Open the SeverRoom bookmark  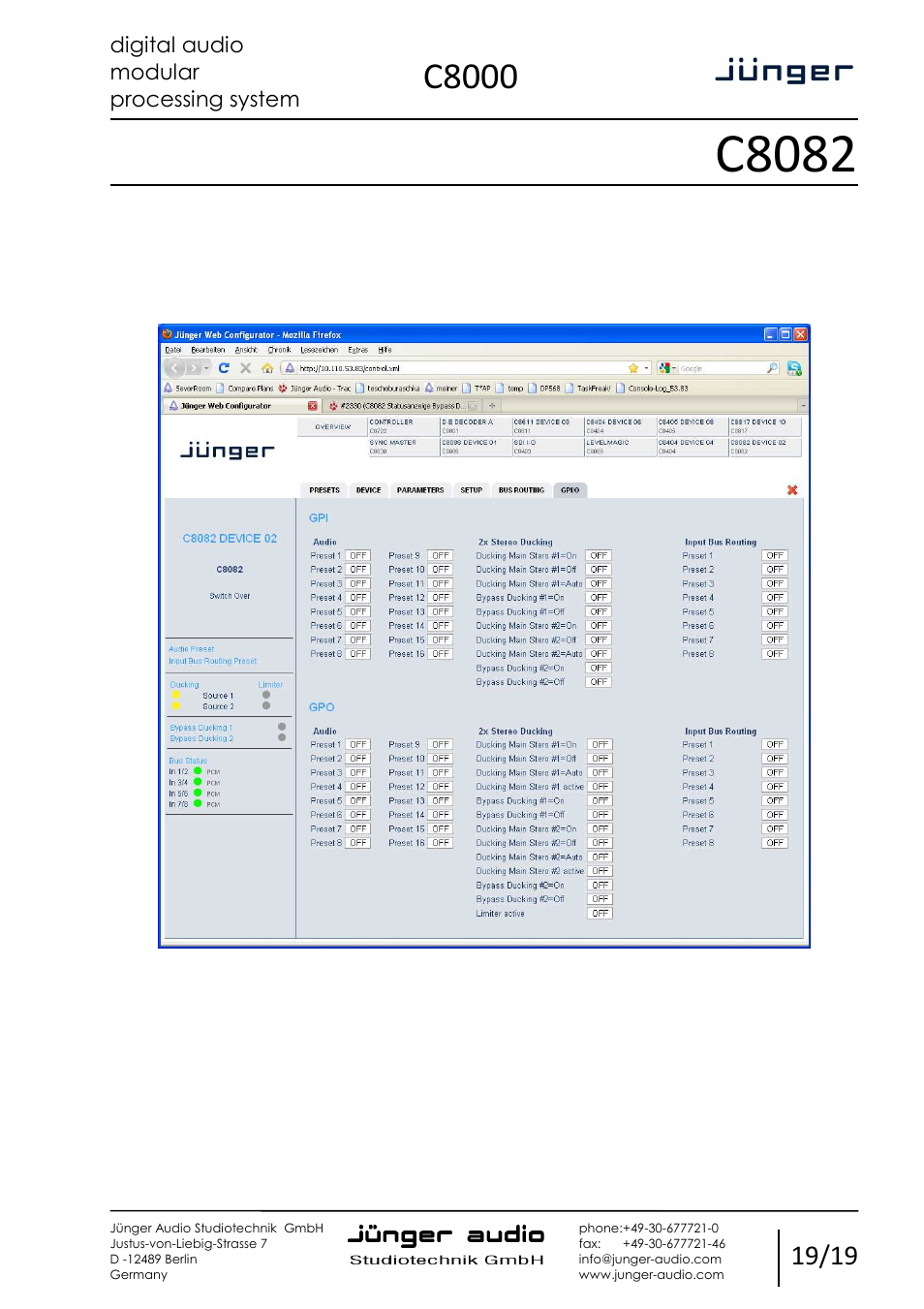188,389
